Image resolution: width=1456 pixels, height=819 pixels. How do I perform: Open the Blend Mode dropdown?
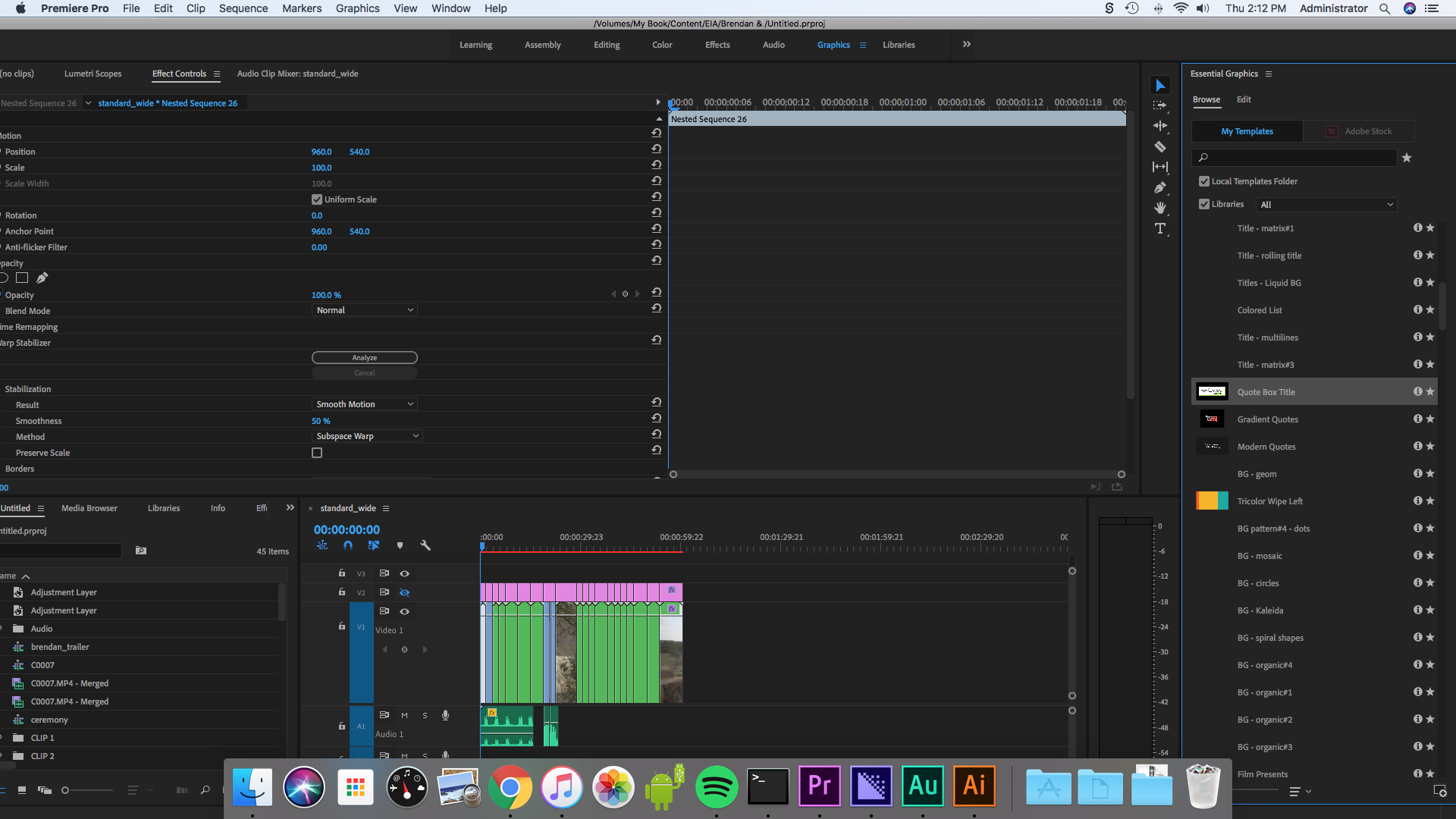click(x=364, y=309)
